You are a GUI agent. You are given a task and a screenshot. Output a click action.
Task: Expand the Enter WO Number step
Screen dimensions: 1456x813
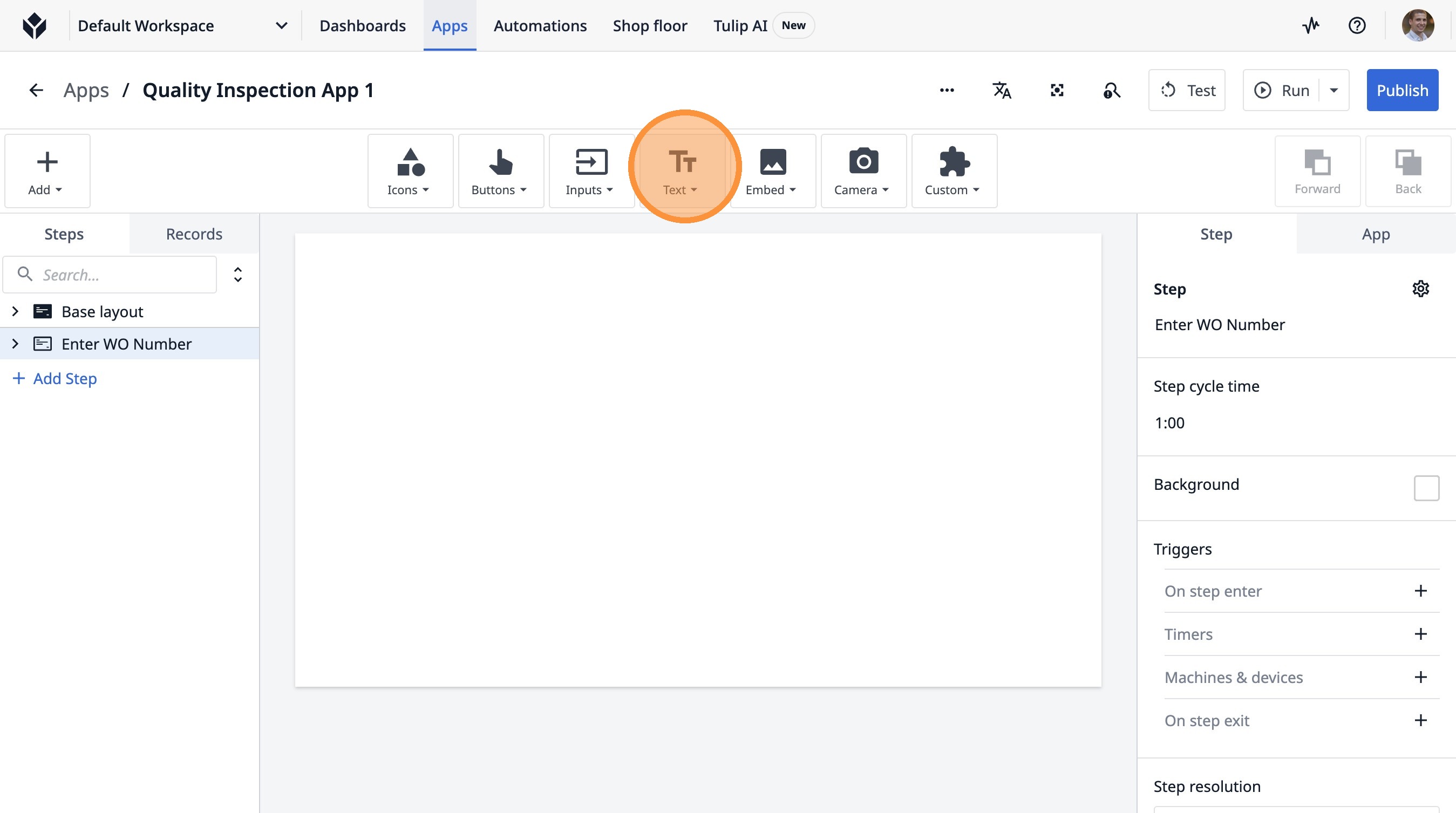(15, 344)
